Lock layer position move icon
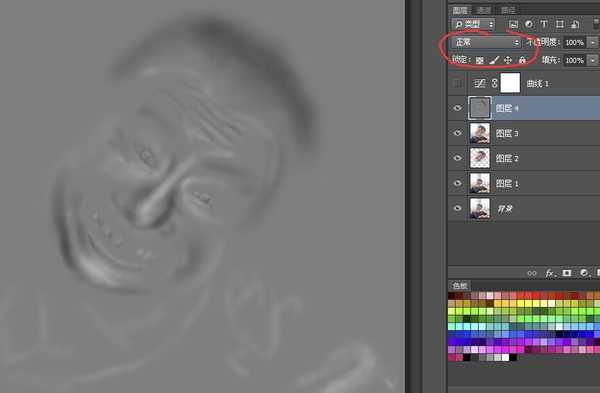The image size is (600, 393). [508, 60]
